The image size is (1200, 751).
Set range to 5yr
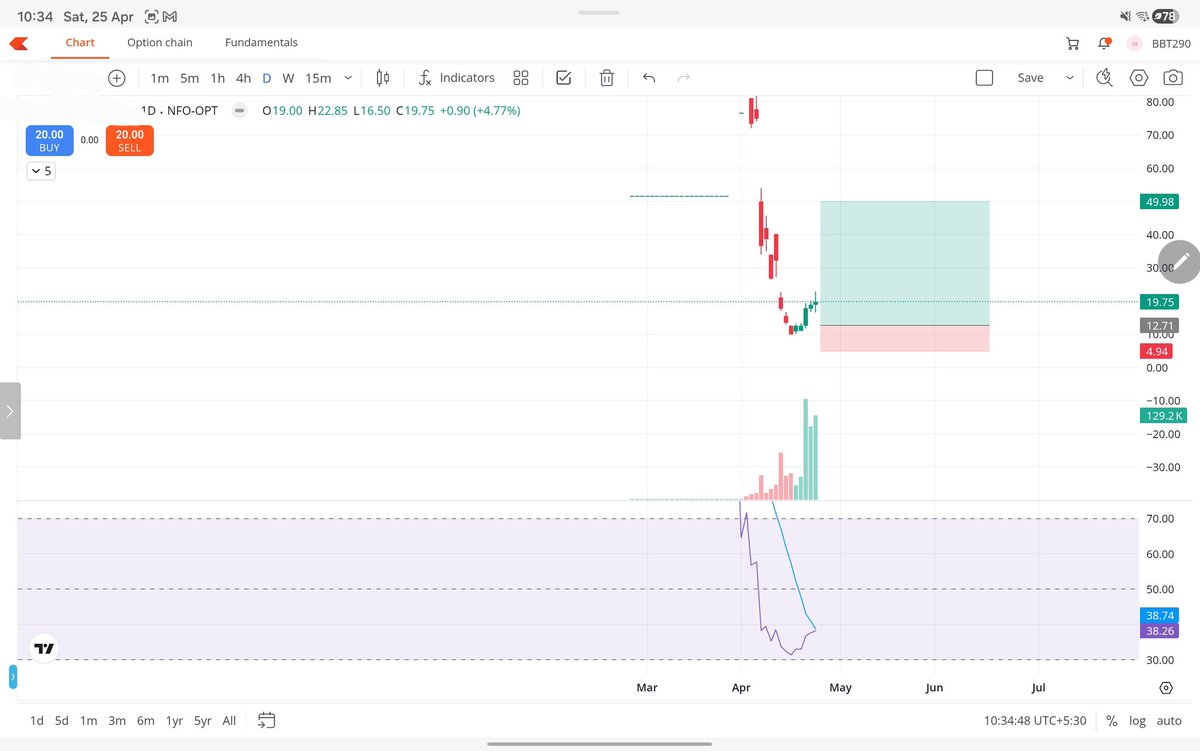[203, 720]
